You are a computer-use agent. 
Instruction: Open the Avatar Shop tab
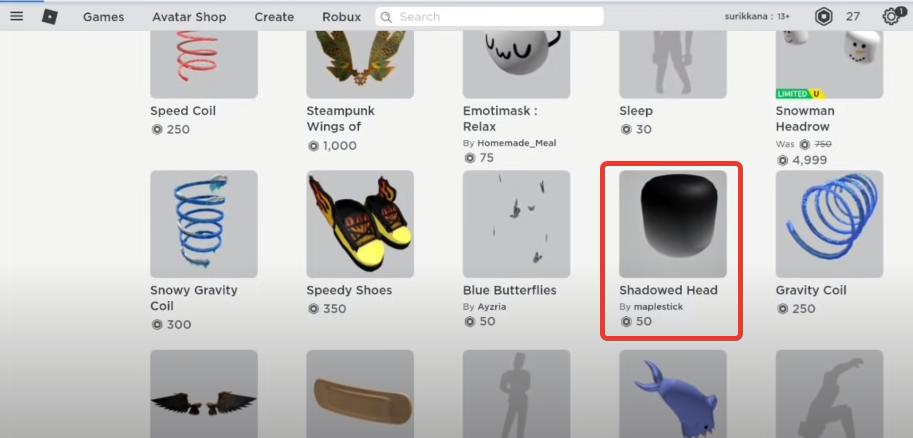click(x=189, y=17)
